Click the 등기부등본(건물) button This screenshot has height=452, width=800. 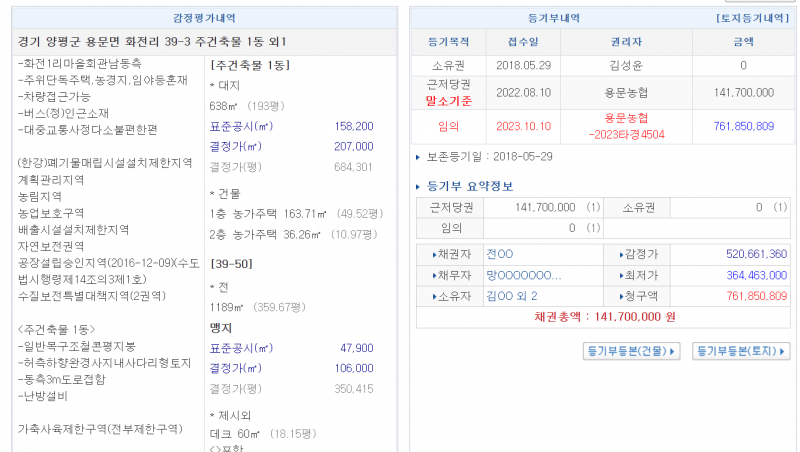pos(631,350)
